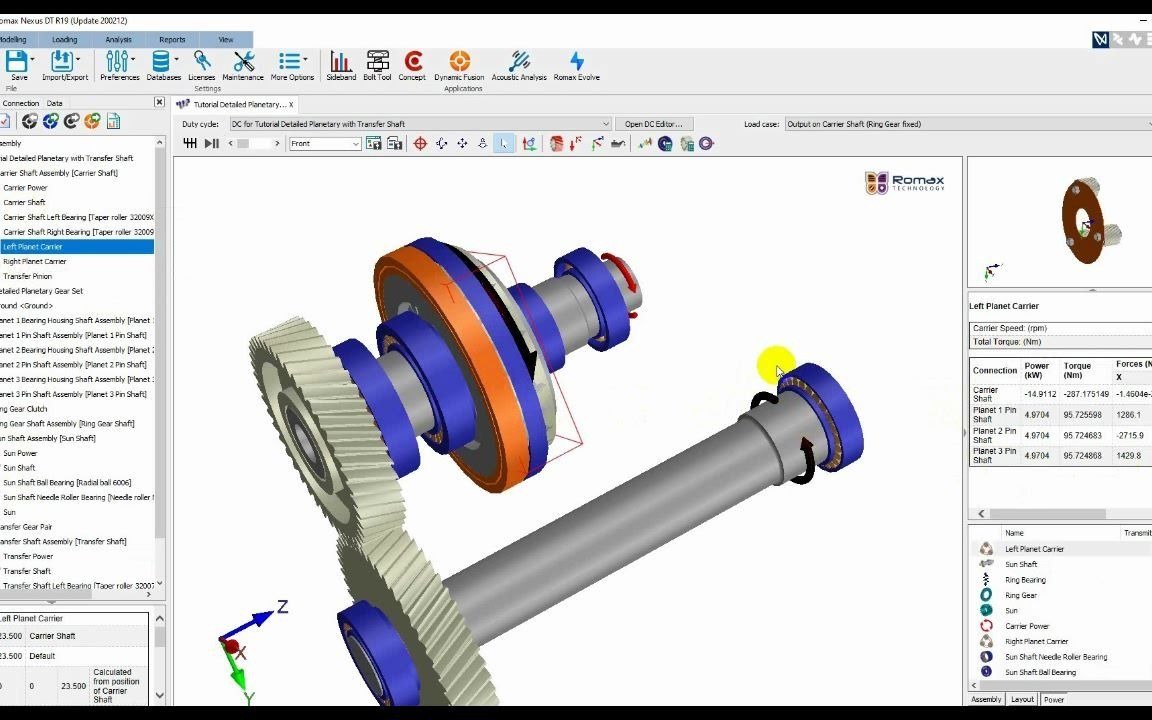Click the orange gear arrow icon in the left panel

(92, 121)
